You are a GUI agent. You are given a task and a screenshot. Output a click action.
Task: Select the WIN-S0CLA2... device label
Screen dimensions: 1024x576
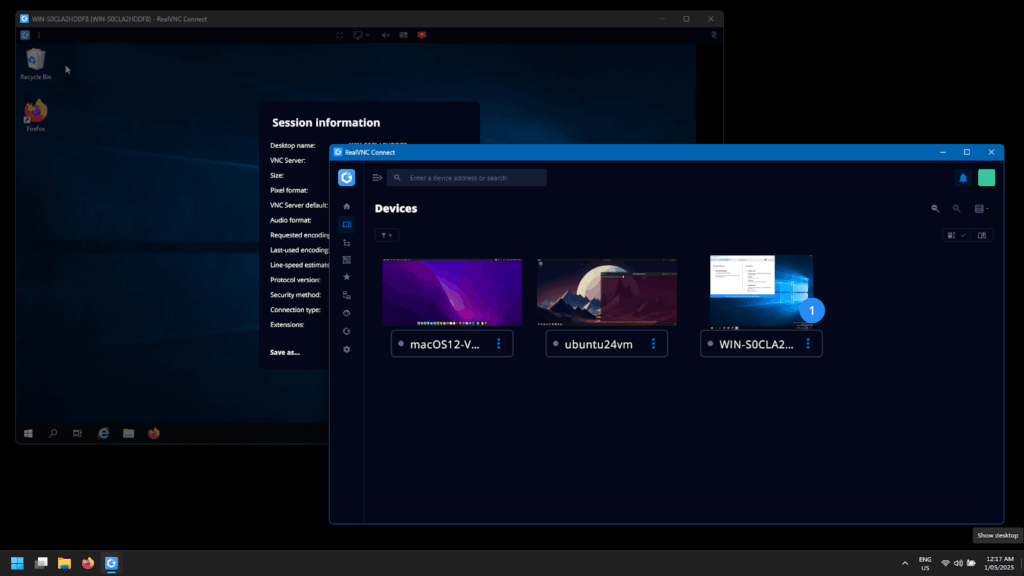pos(756,344)
